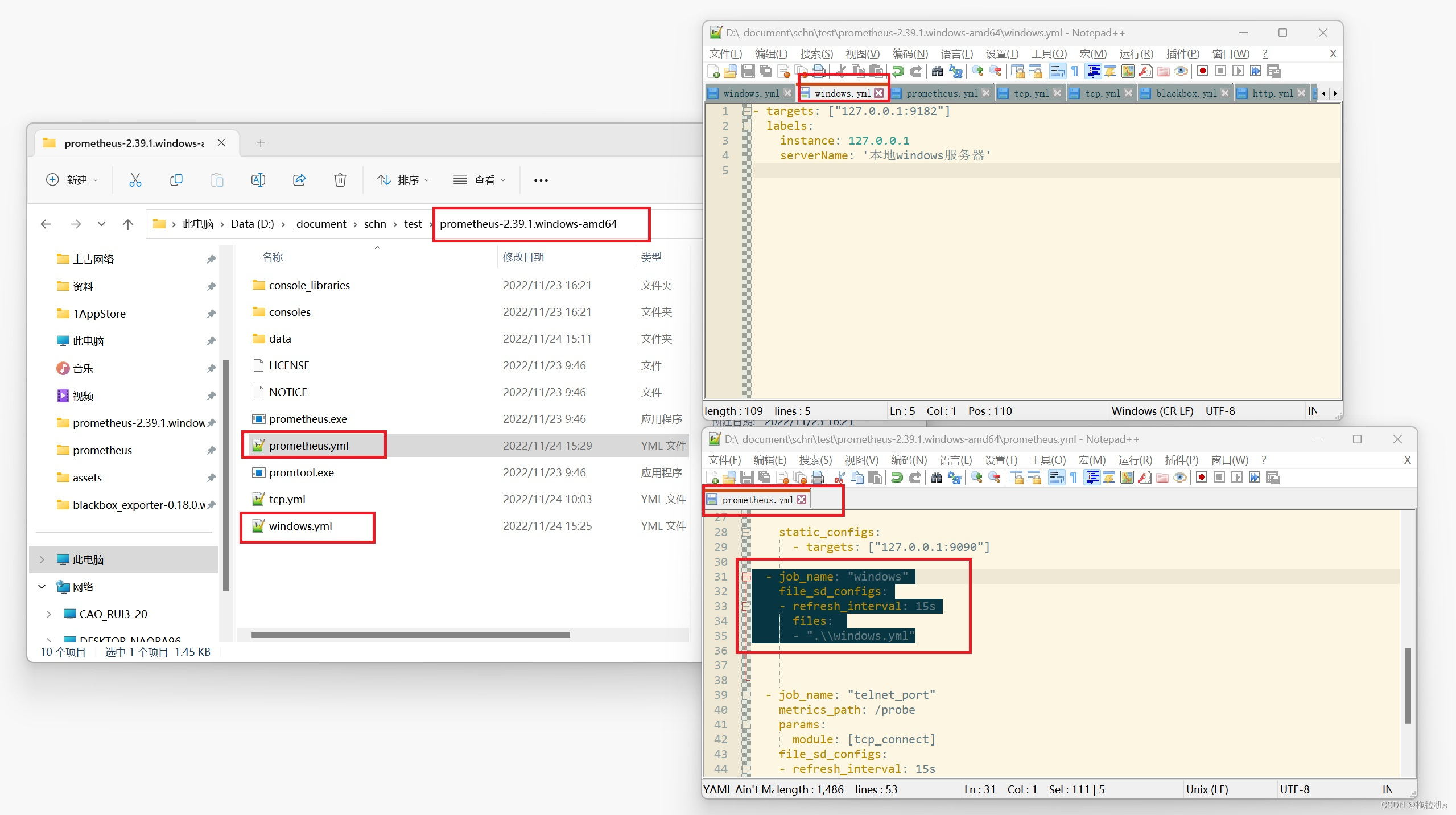Collapse fold marker at line 1 in windows.yml
This screenshot has width=1456, height=815.
pos(747,111)
